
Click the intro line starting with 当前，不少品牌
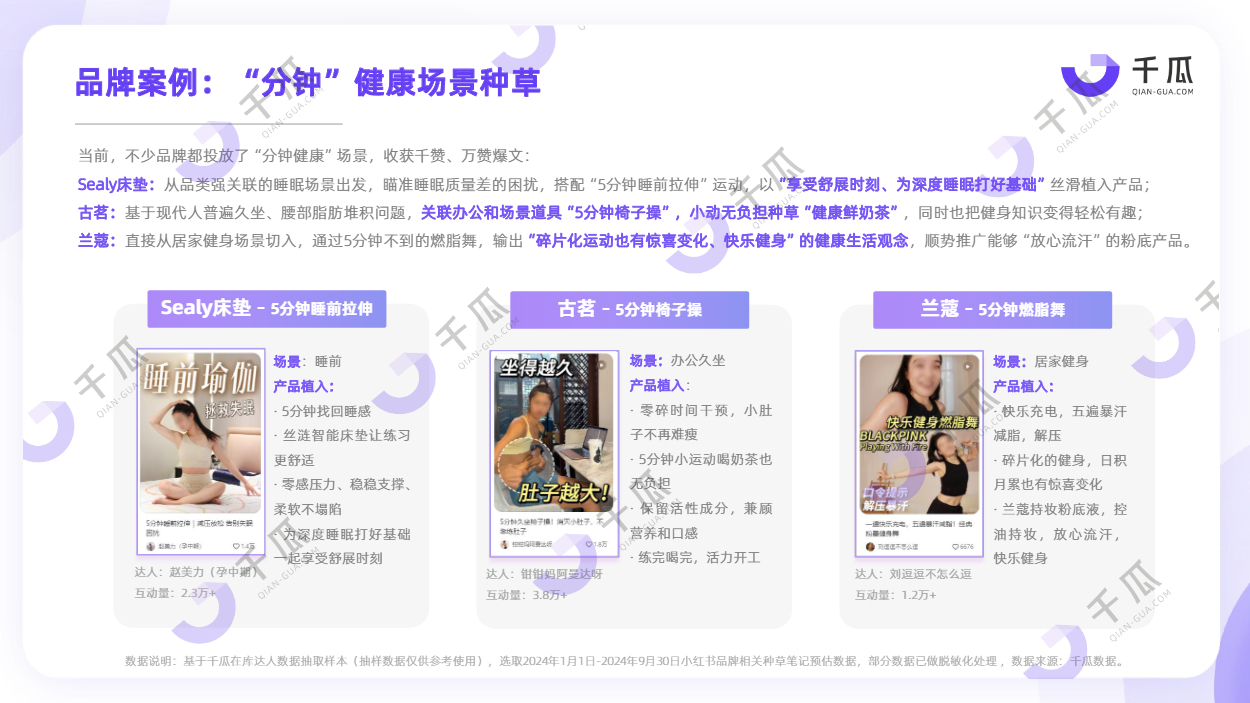pos(304,156)
